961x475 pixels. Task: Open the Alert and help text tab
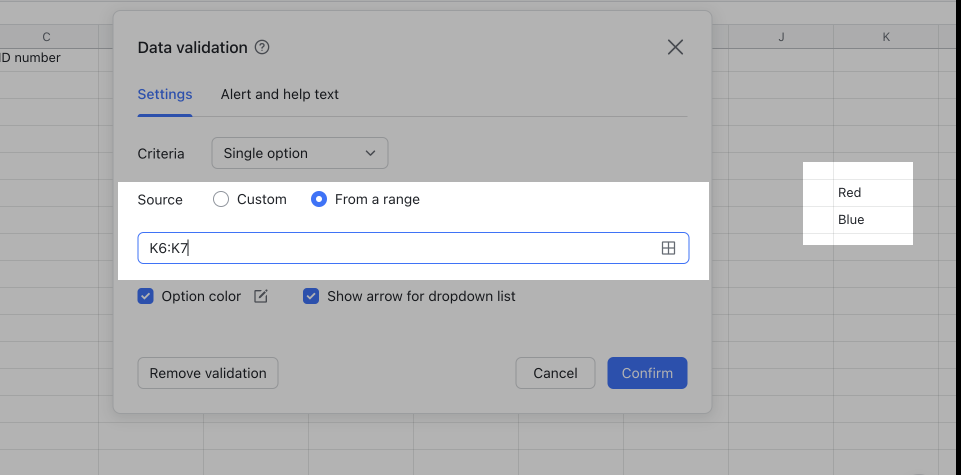tap(280, 94)
